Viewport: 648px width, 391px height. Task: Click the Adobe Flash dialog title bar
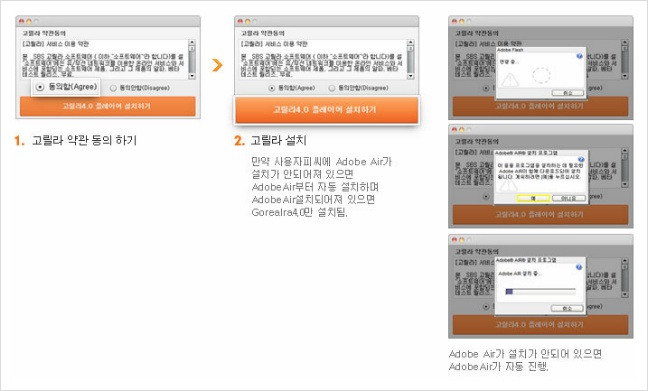[x=541, y=50]
